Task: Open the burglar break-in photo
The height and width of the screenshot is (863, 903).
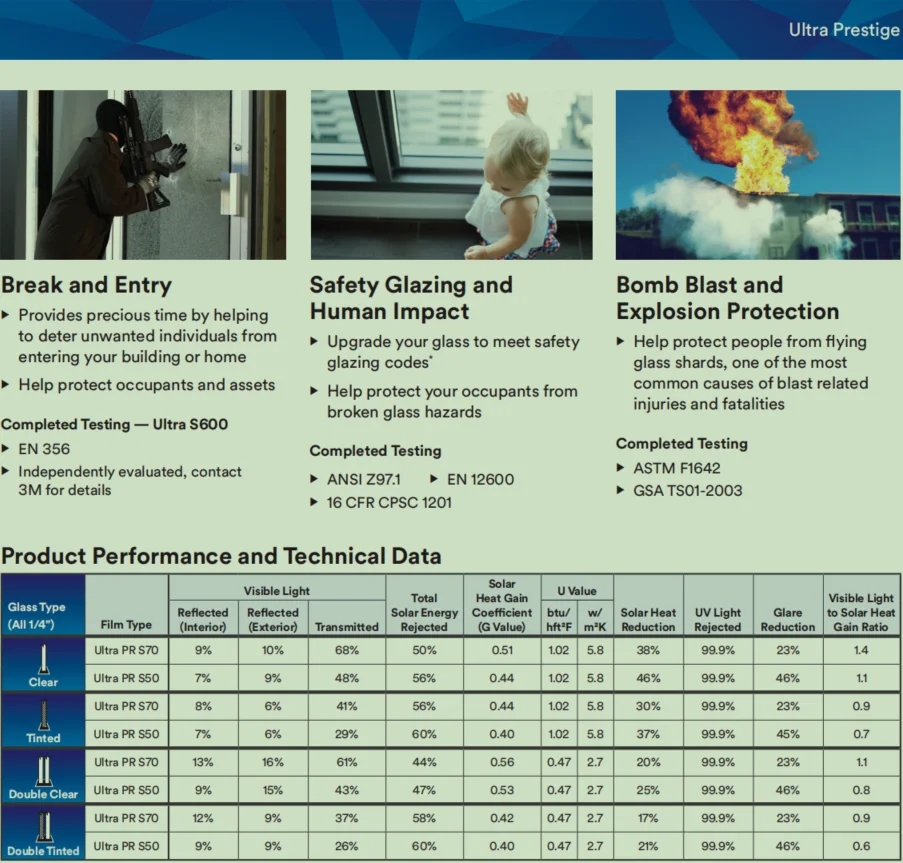Action: click(143, 175)
